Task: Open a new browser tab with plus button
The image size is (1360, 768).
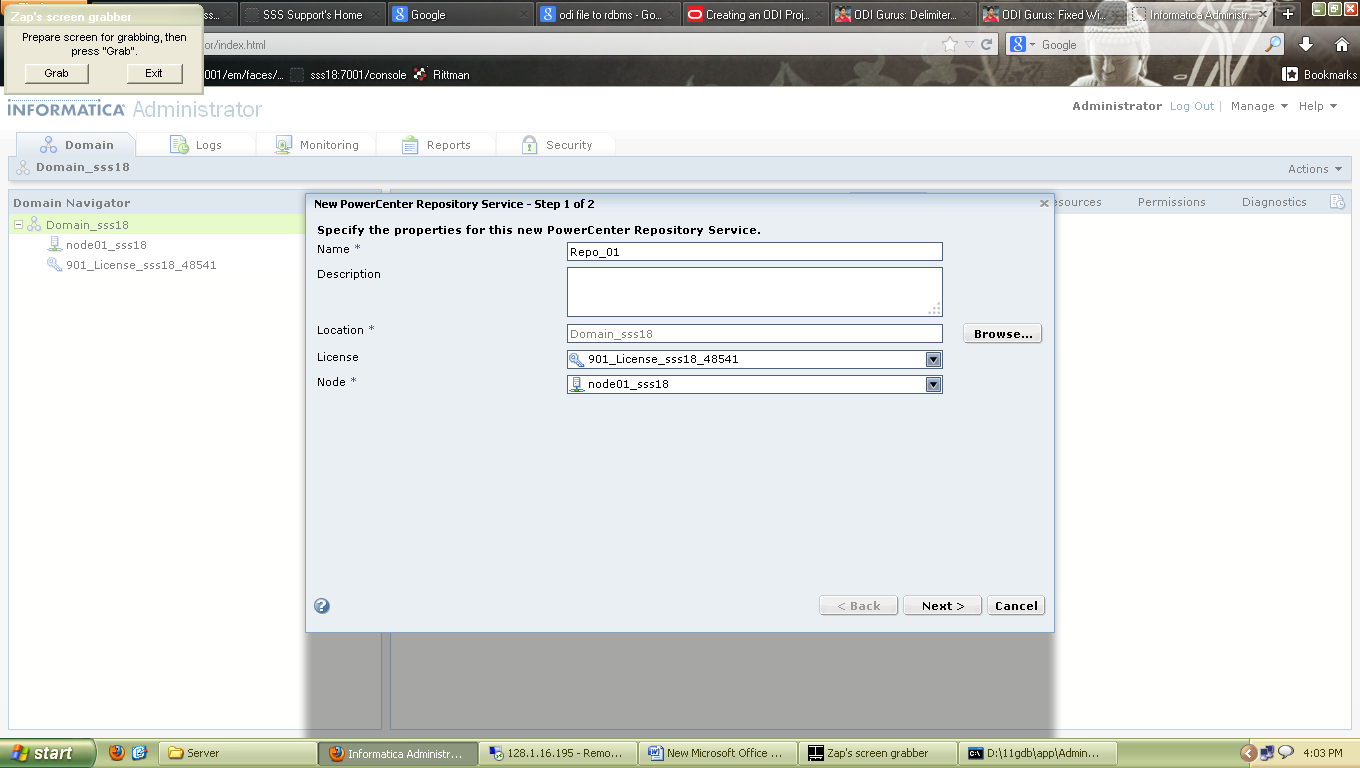Action: click(x=1288, y=14)
